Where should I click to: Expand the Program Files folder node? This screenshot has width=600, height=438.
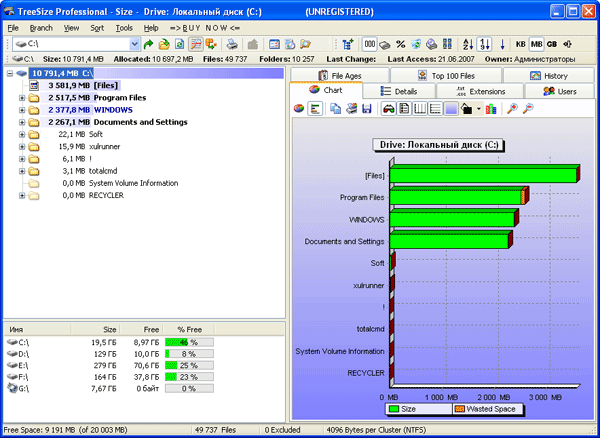pyautogui.click(x=21, y=98)
